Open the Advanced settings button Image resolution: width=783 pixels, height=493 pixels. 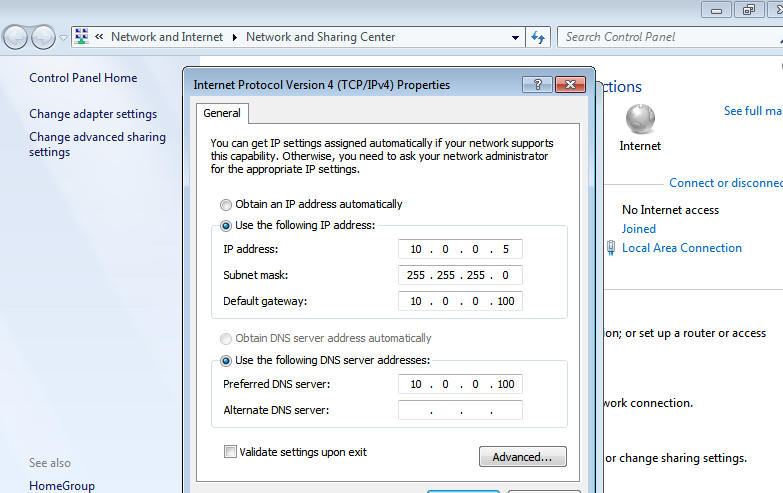[522, 457]
